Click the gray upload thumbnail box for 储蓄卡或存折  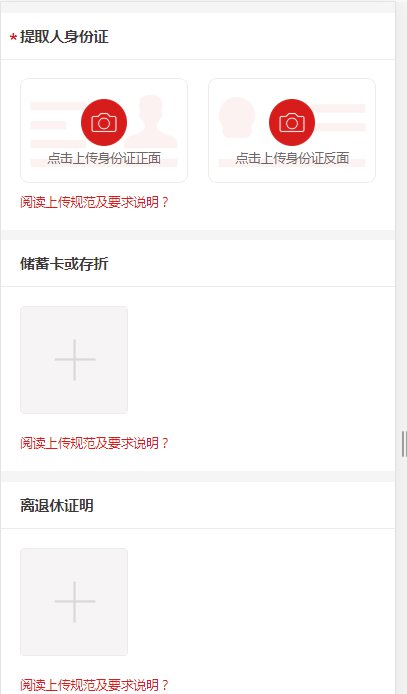pyautogui.click(x=74, y=360)
